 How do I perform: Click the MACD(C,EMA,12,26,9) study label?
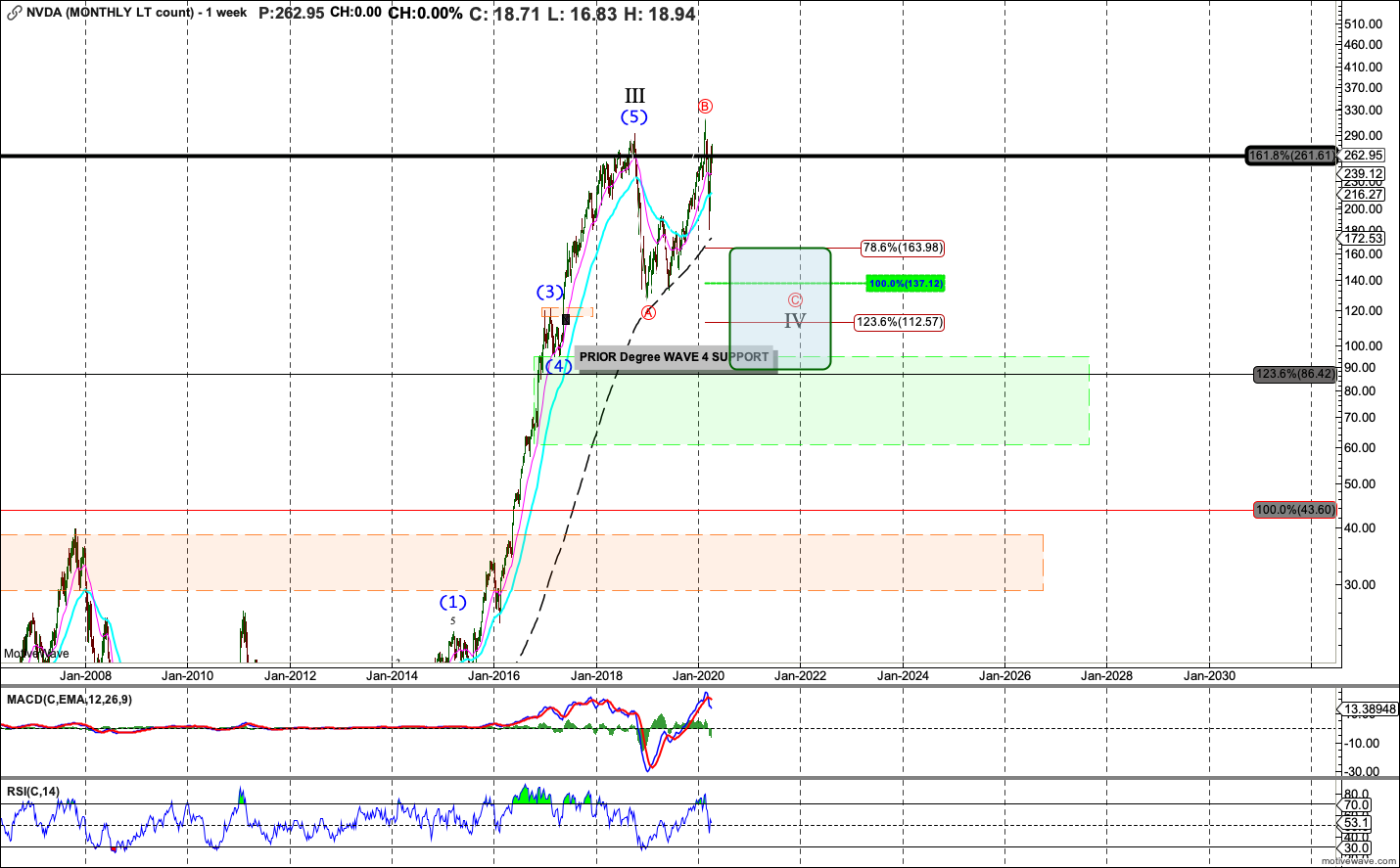[70, 700]
